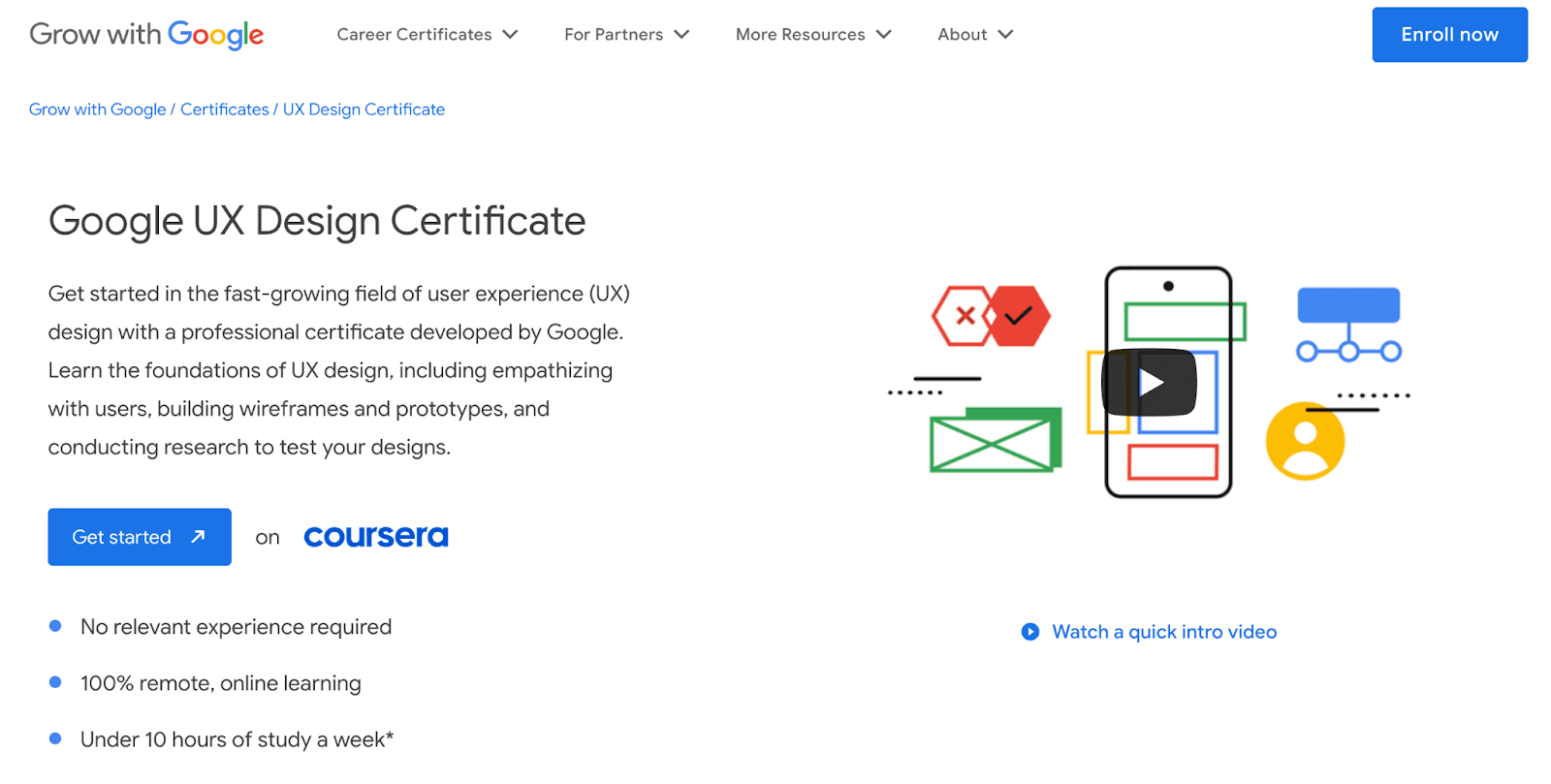The height and width of the screenshot is (784, 1551).
Task: Expand the More Resources dropdown chevron
Action: click(x=884, y=35)
